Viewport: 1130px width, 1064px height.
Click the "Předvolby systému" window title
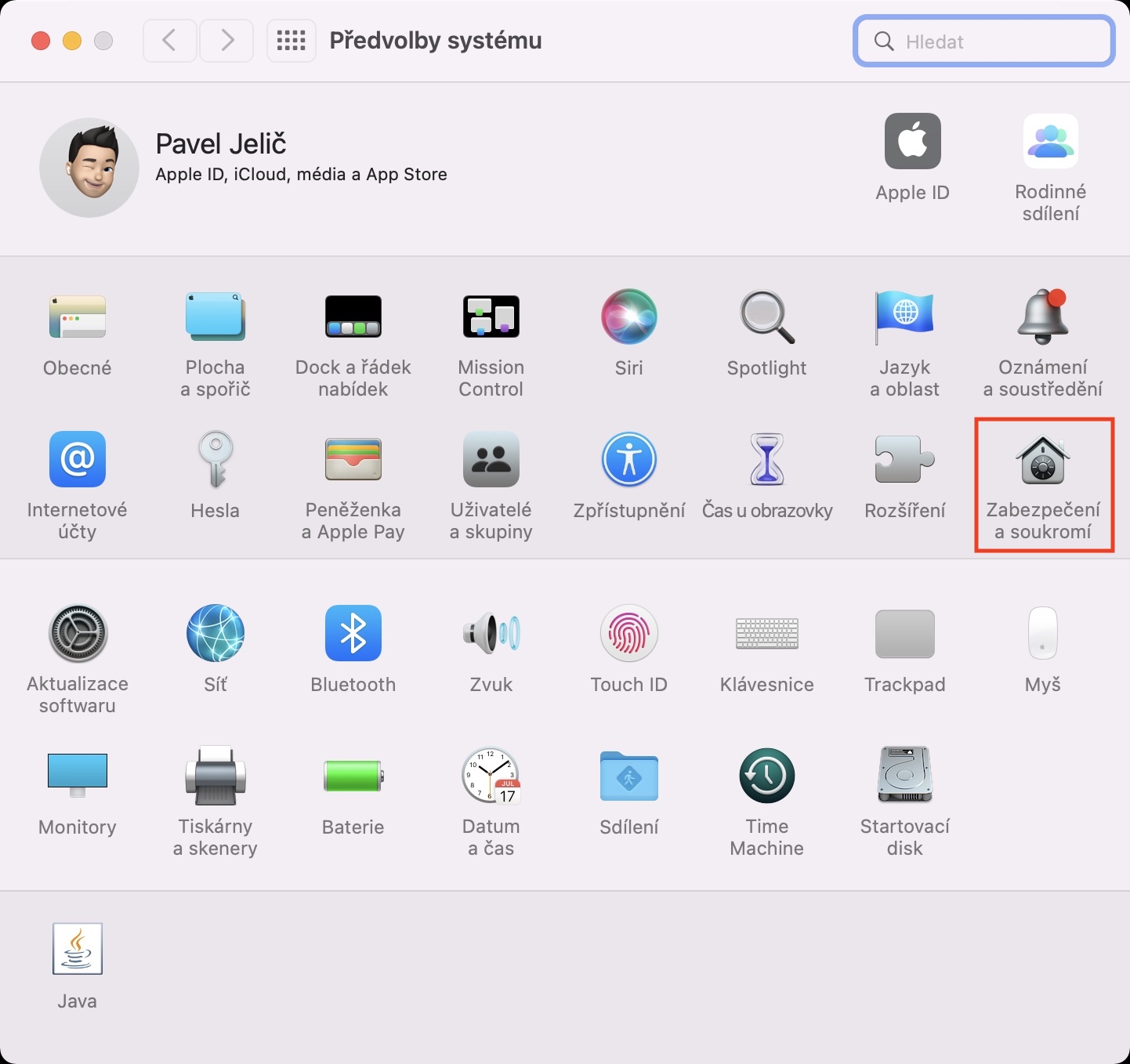pos(436,41)
